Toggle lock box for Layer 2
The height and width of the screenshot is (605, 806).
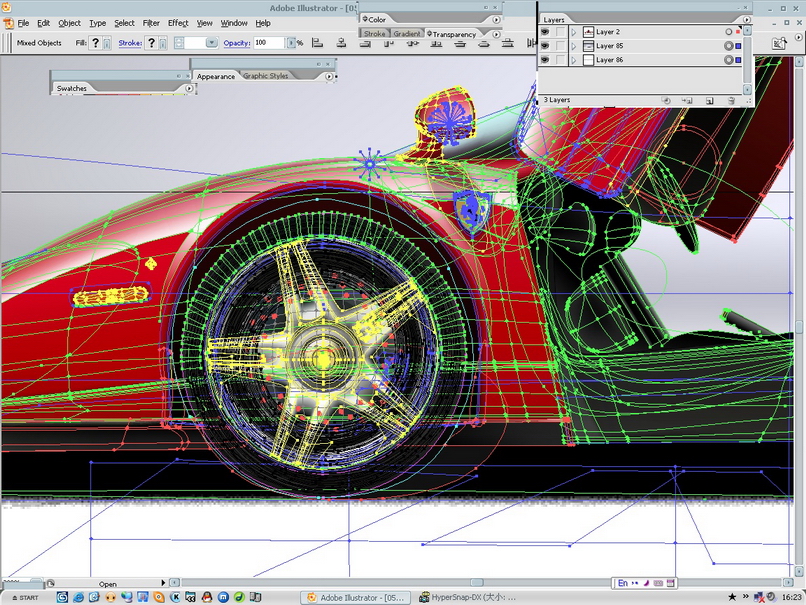point(560,32)
